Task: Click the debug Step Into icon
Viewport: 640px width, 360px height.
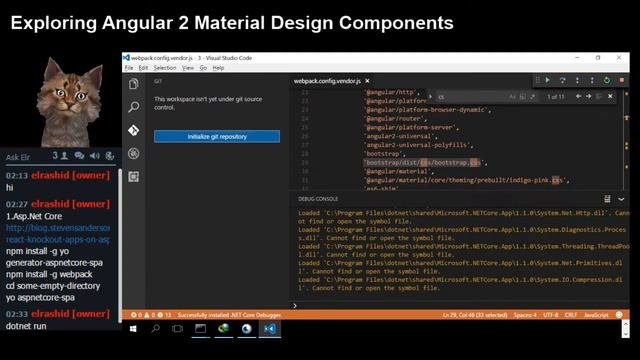Action: pyautogui.click(x=577, y=80)
